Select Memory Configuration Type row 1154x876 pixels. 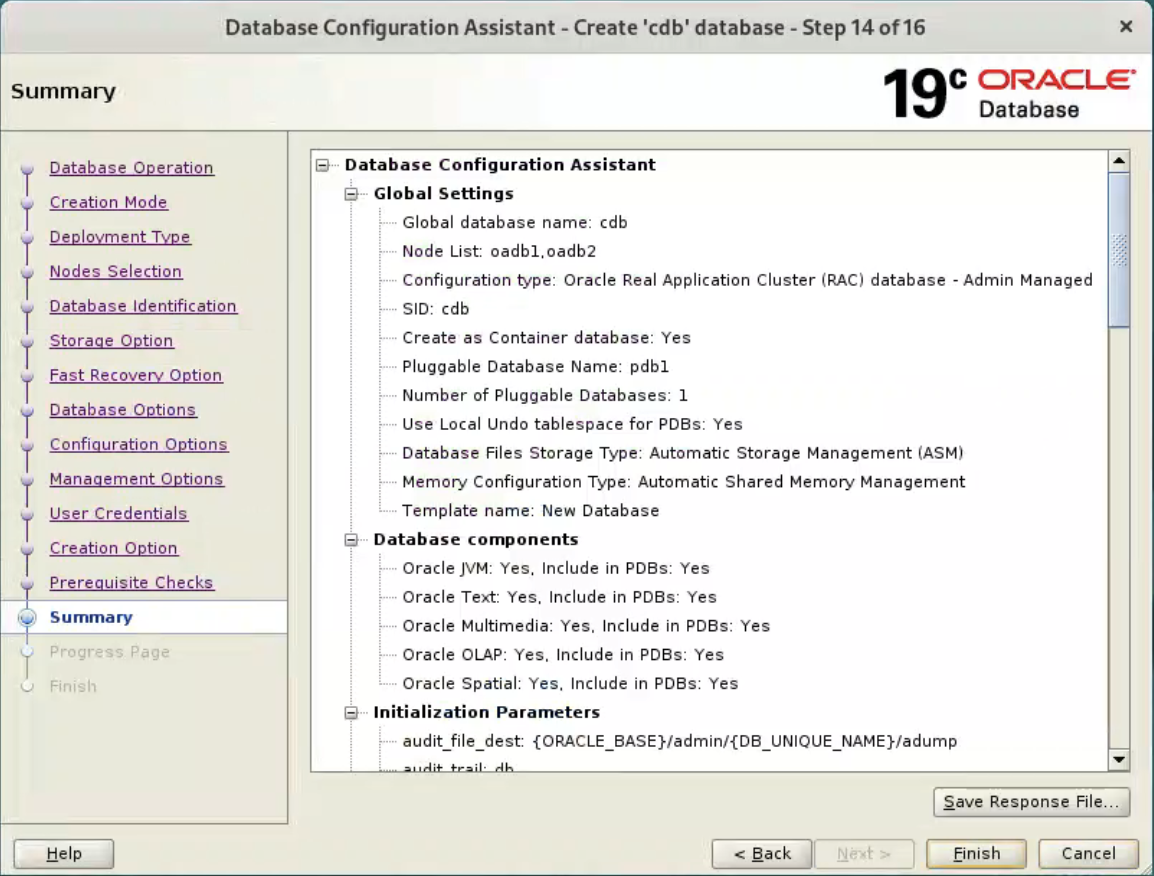(684, 481)
